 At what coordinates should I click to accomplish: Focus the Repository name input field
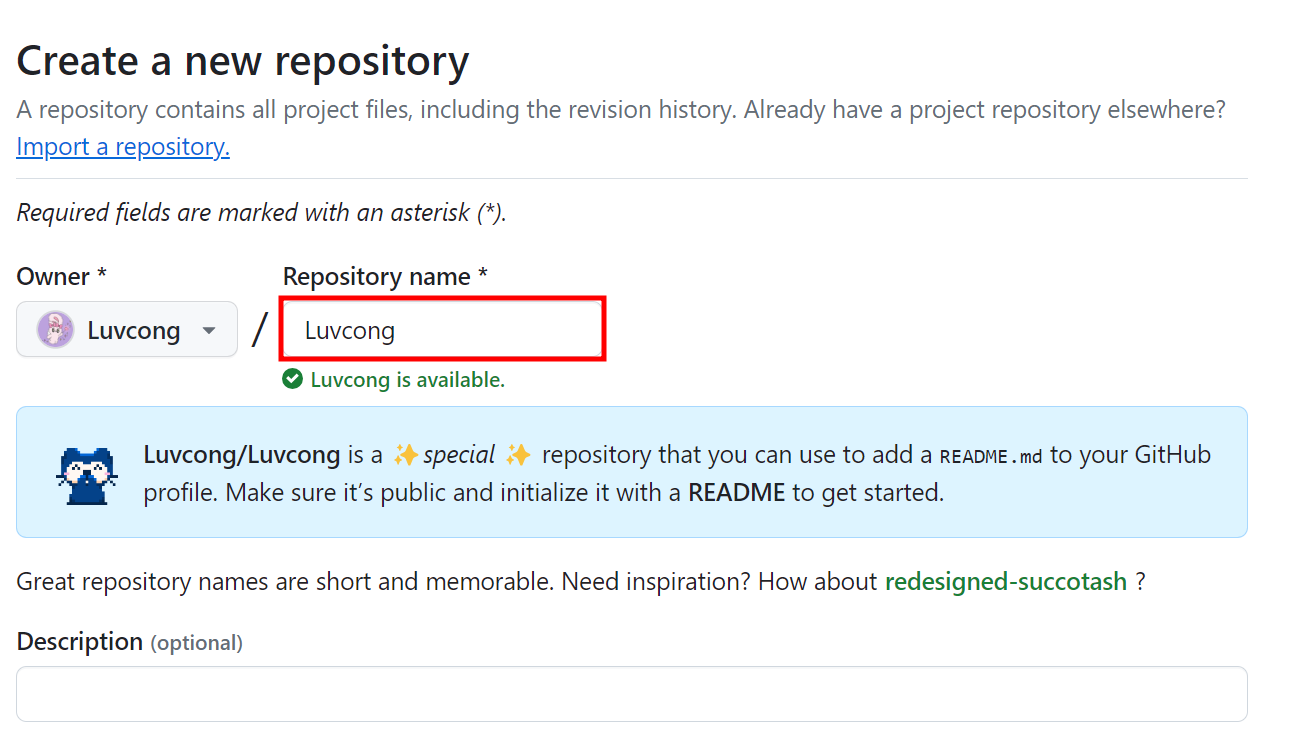click(x=443, y=329)
